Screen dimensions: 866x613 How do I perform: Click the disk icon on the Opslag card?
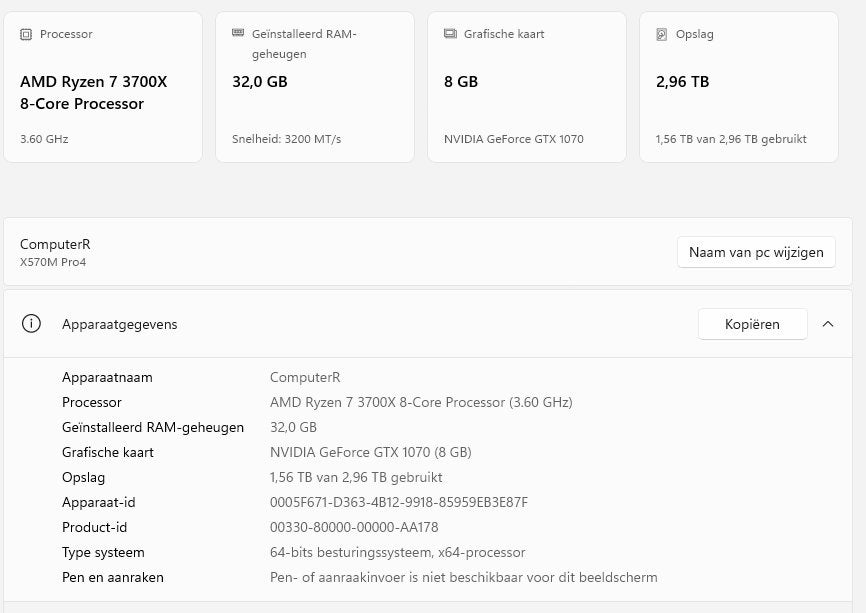click(x=662, y=34)
